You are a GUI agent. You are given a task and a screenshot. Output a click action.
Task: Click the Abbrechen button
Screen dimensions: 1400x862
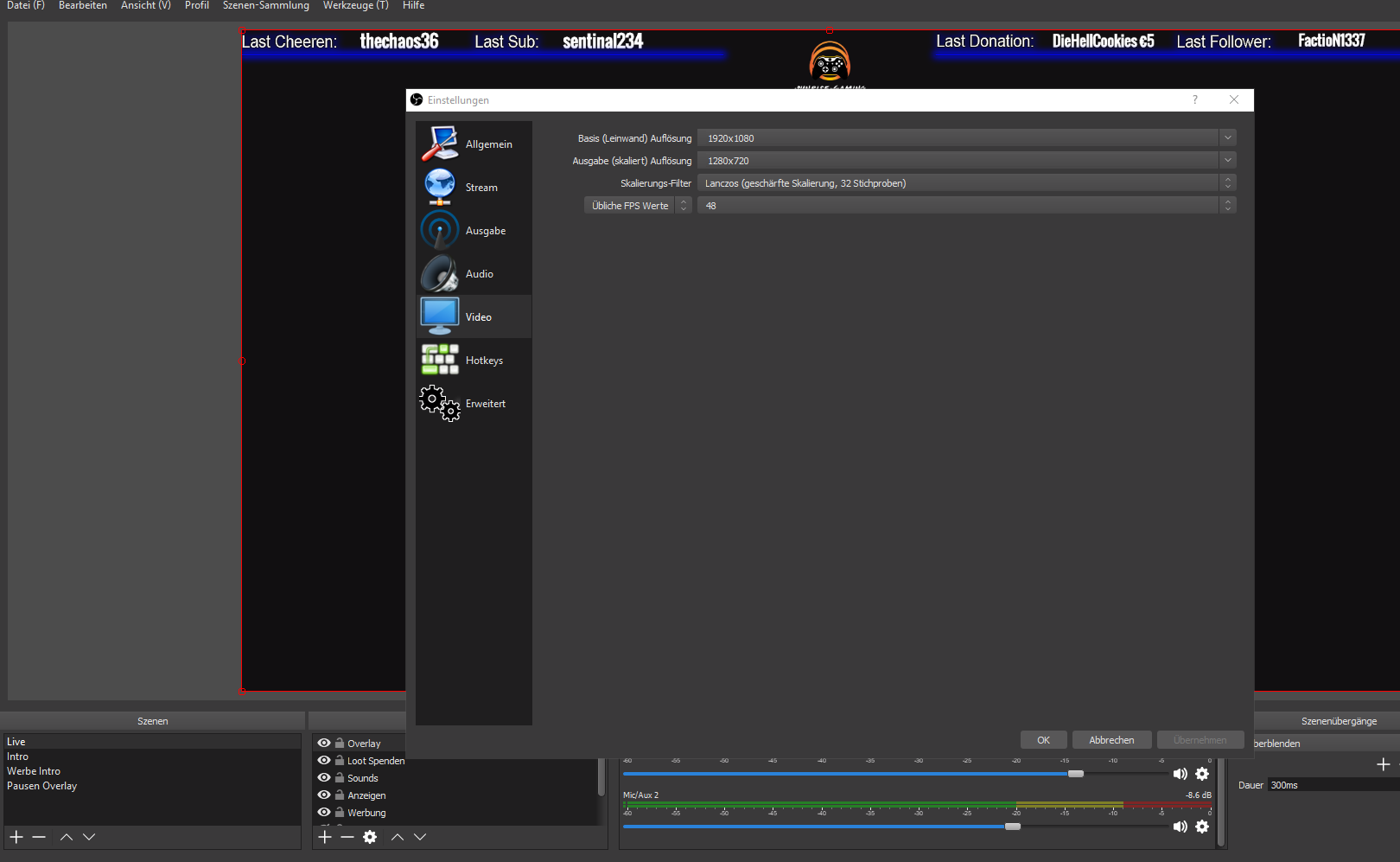tap(1111, 740)
